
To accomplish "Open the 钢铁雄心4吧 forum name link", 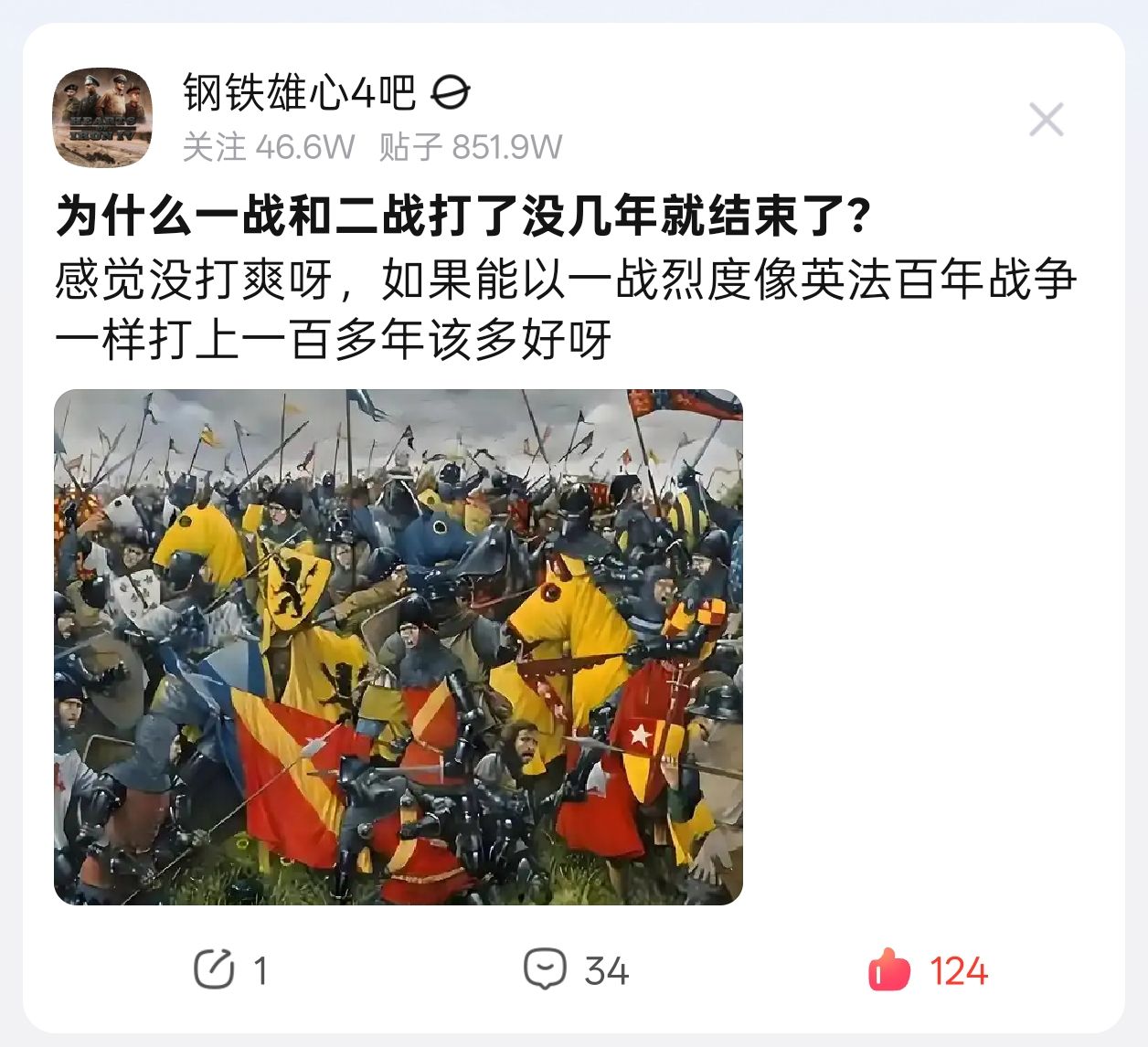I will [x=299, y=92].
